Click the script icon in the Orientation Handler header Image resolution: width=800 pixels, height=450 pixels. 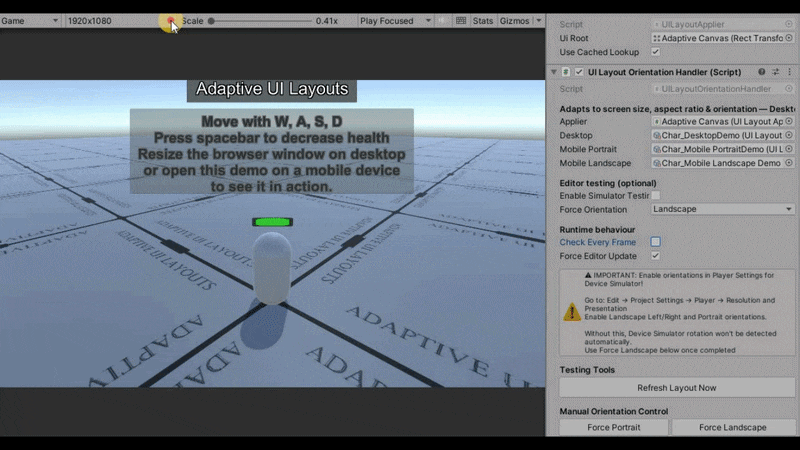coord(566,72)
